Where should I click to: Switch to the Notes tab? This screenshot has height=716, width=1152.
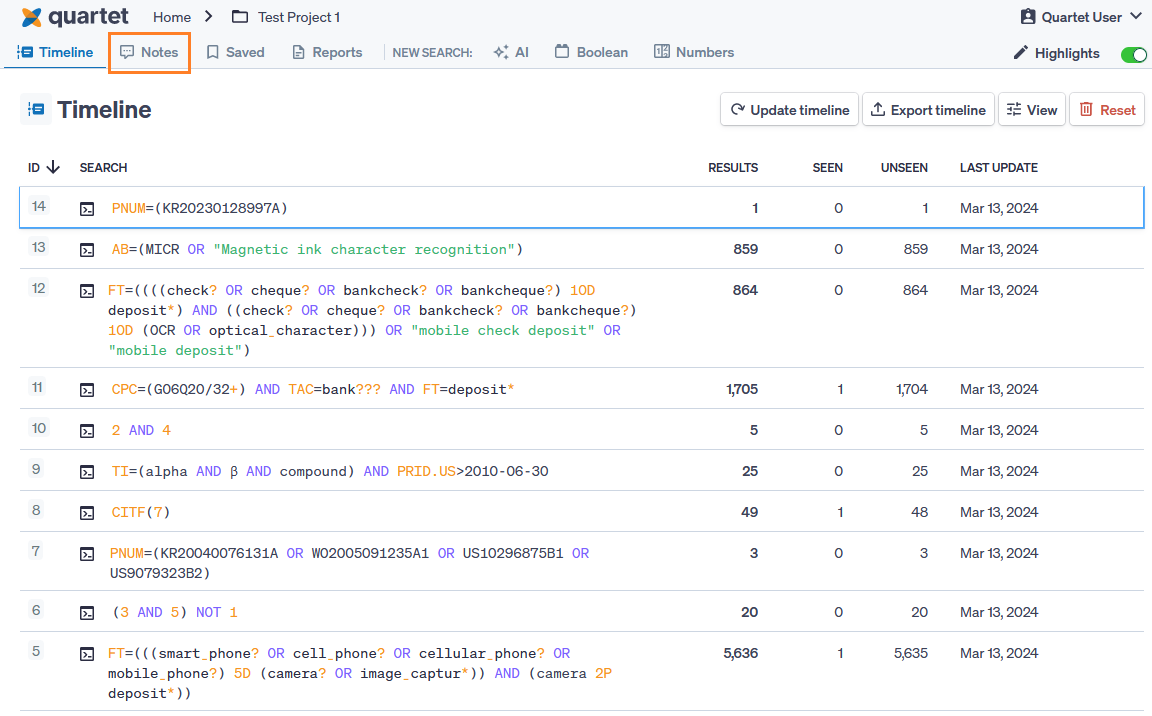[x=149, y=52]
